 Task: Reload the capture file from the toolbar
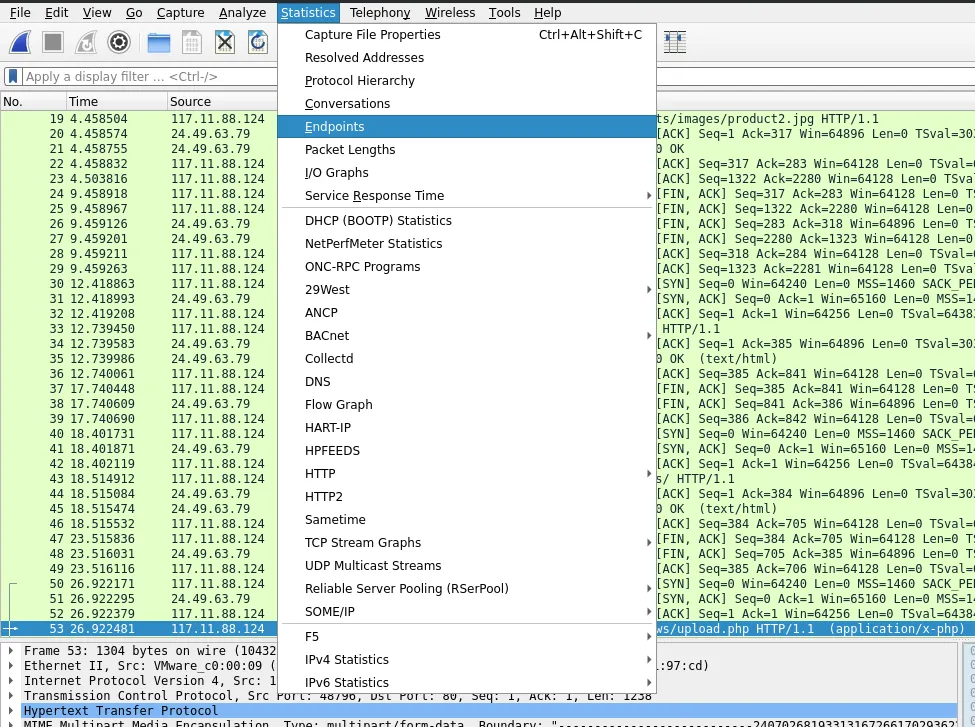coord(257,42)
